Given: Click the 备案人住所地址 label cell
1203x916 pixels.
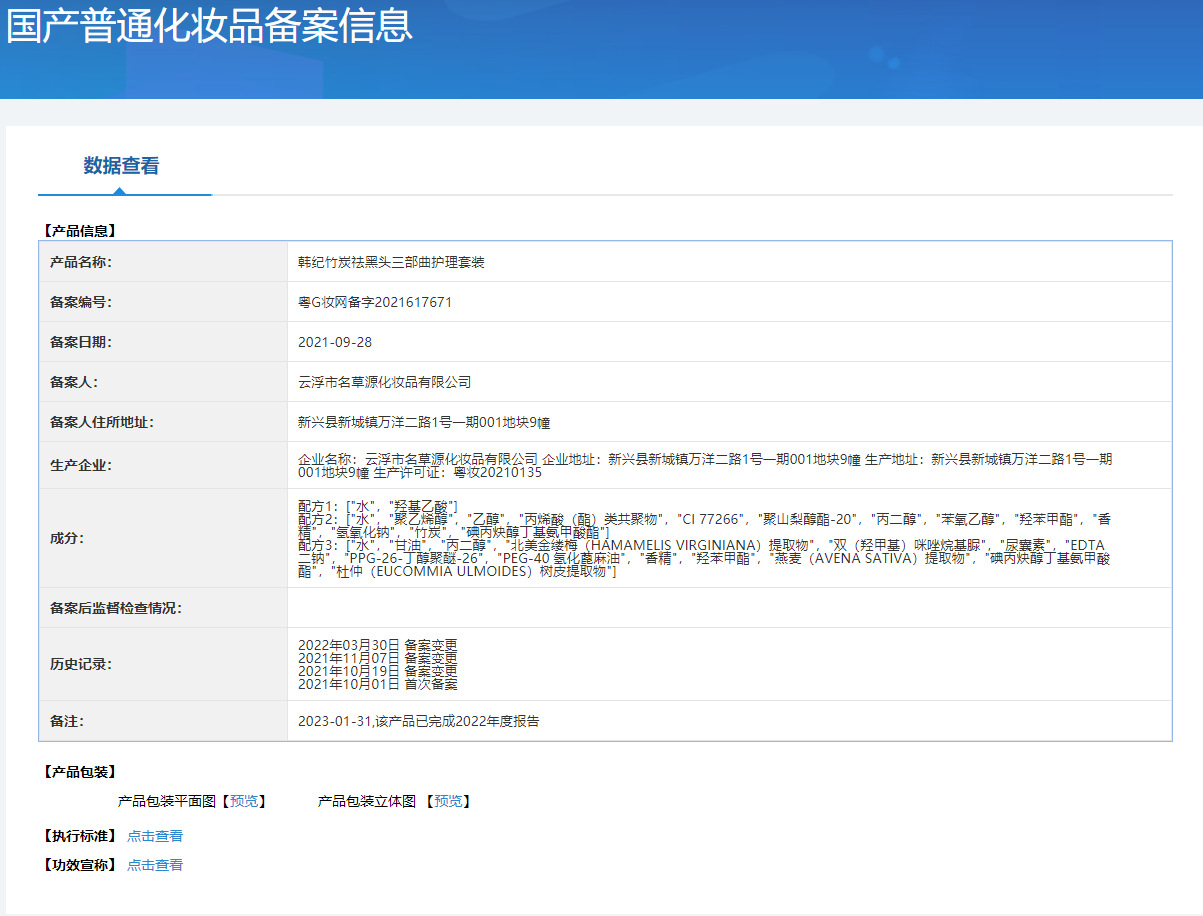Looking at the screenshot, I should [x=163, y=422].
